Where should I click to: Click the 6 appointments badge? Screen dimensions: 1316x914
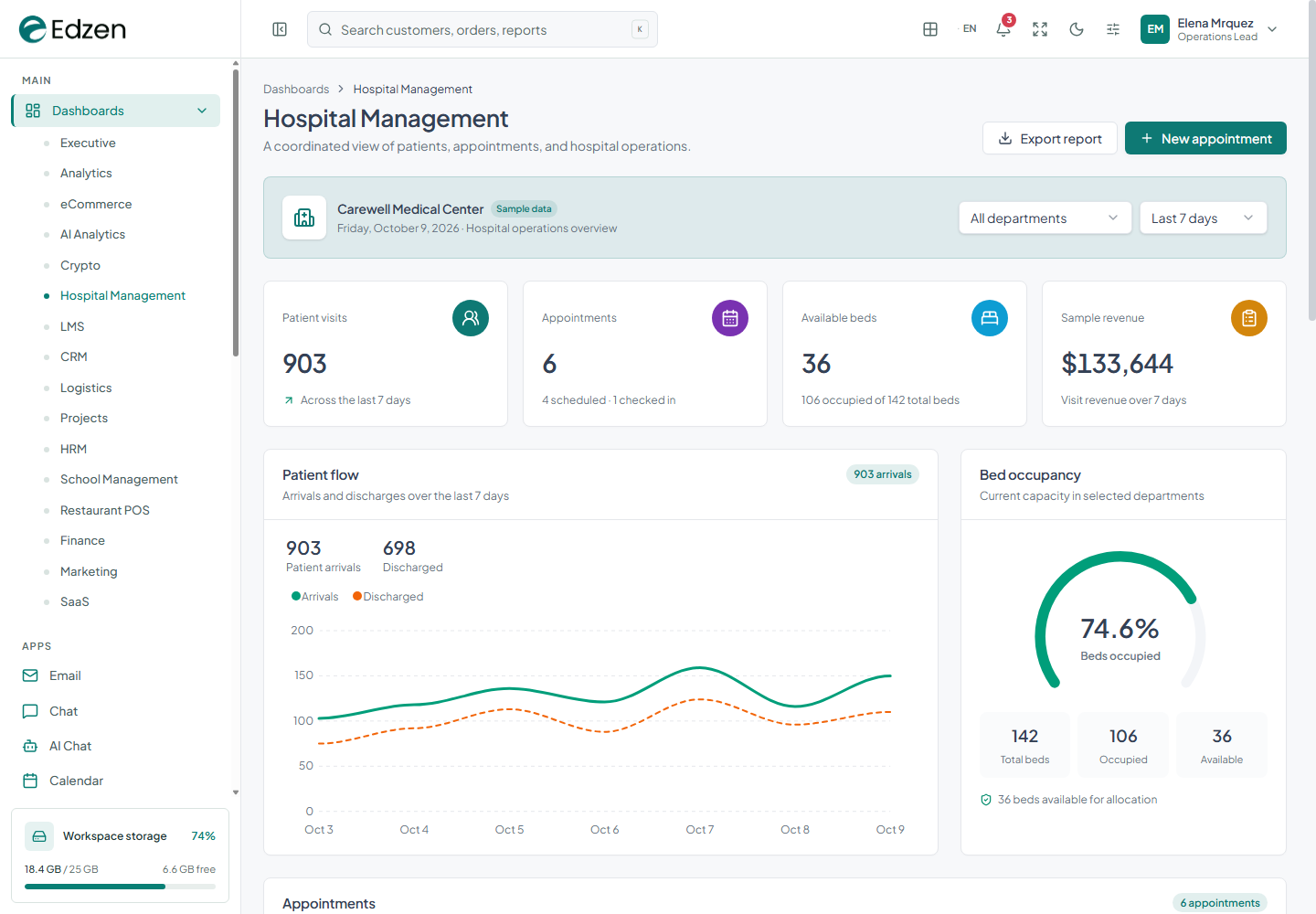1220,903
